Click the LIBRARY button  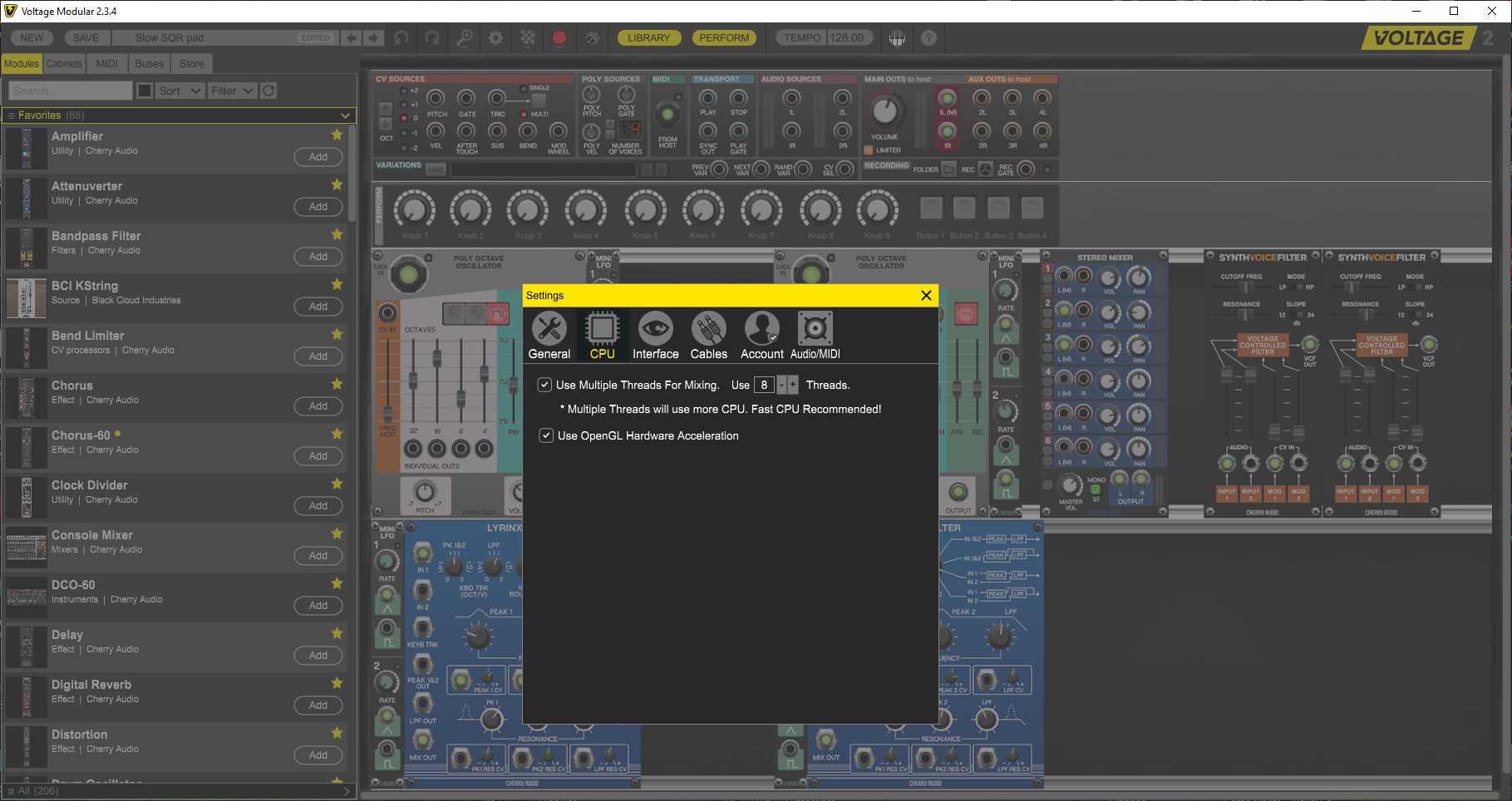point(649,38)
